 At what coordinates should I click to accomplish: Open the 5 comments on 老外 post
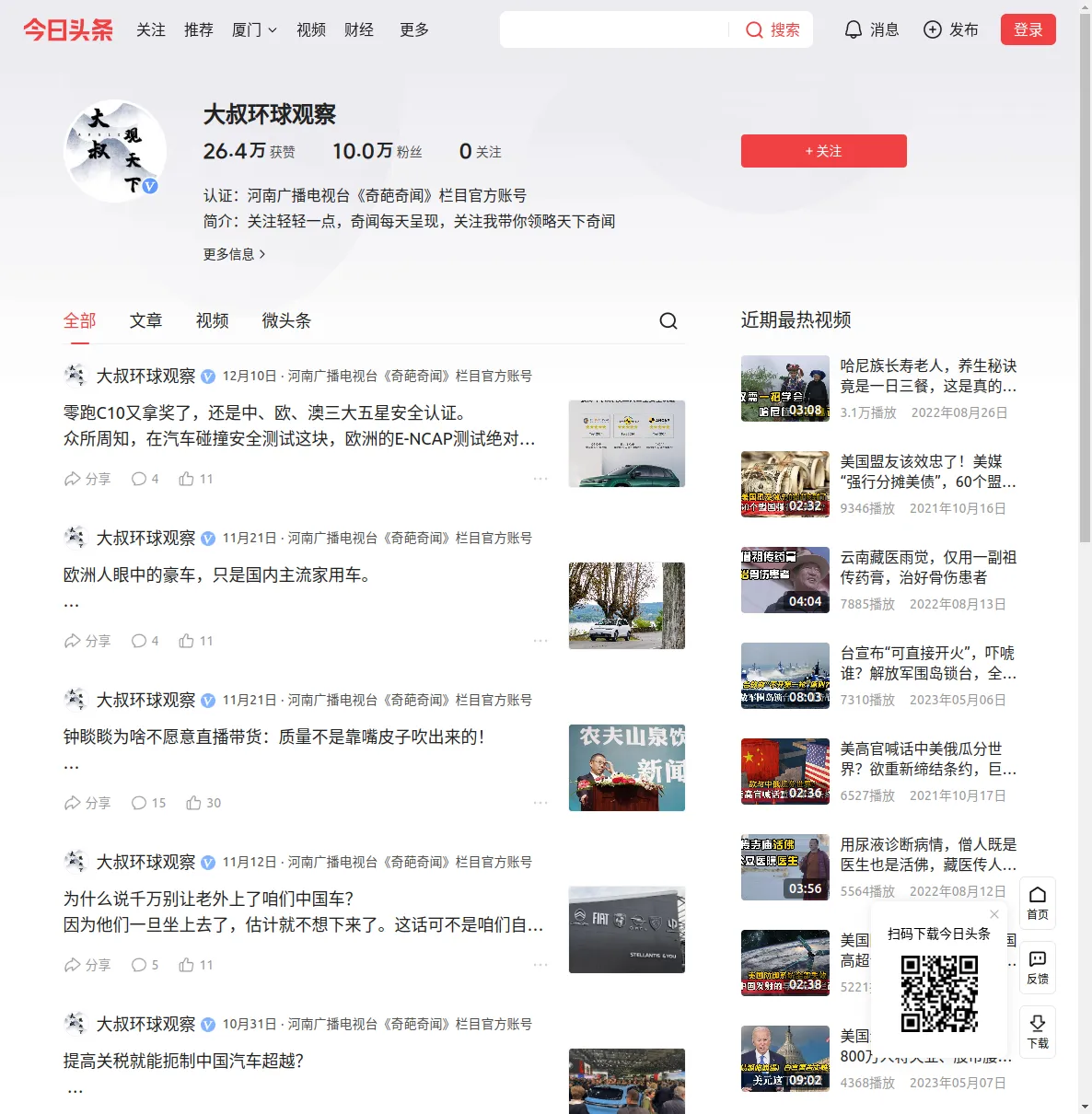(145, 965)
